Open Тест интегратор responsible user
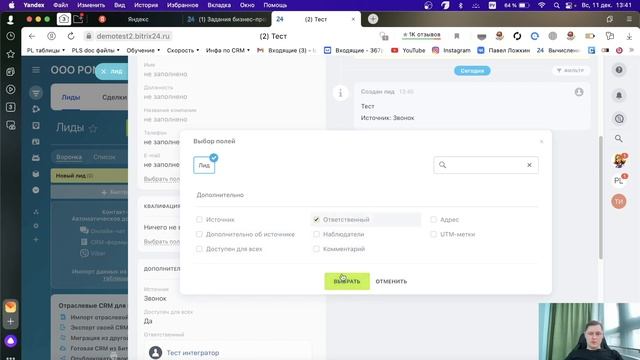This screenshot has height=360, width=640. [193, 353]
